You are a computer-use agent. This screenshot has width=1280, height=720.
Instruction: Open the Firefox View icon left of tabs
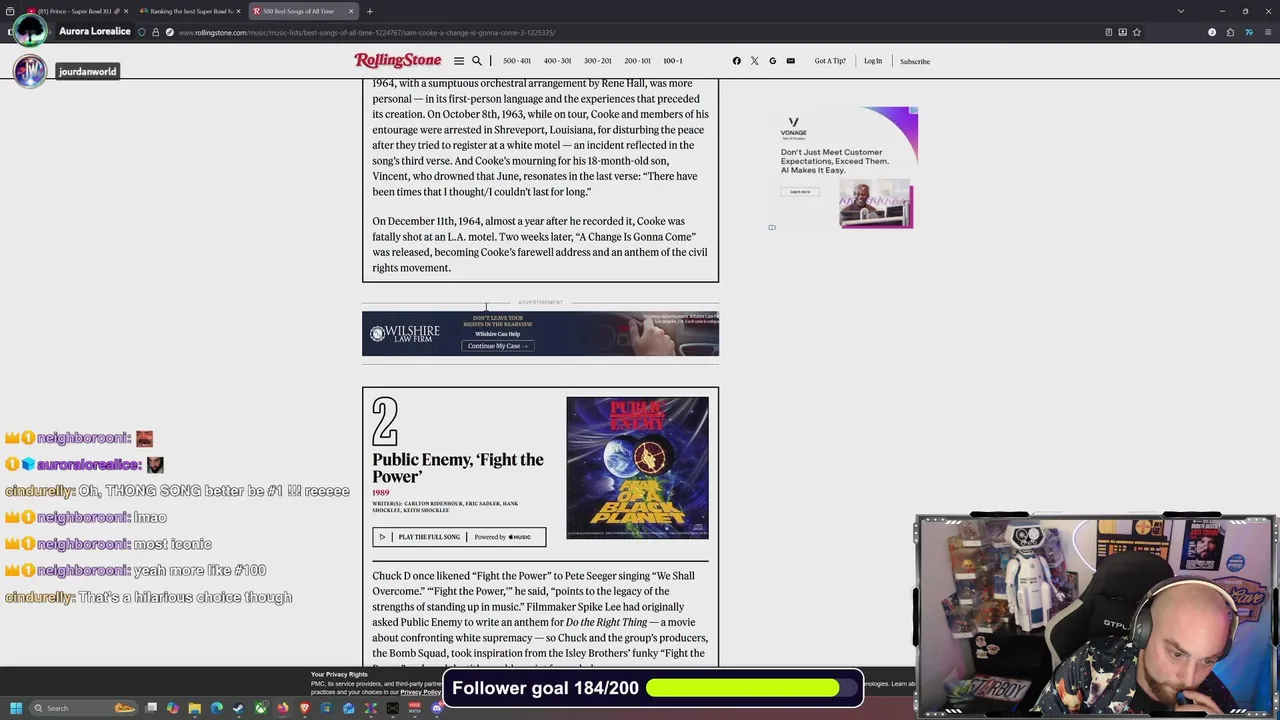[x=14, y=11]
